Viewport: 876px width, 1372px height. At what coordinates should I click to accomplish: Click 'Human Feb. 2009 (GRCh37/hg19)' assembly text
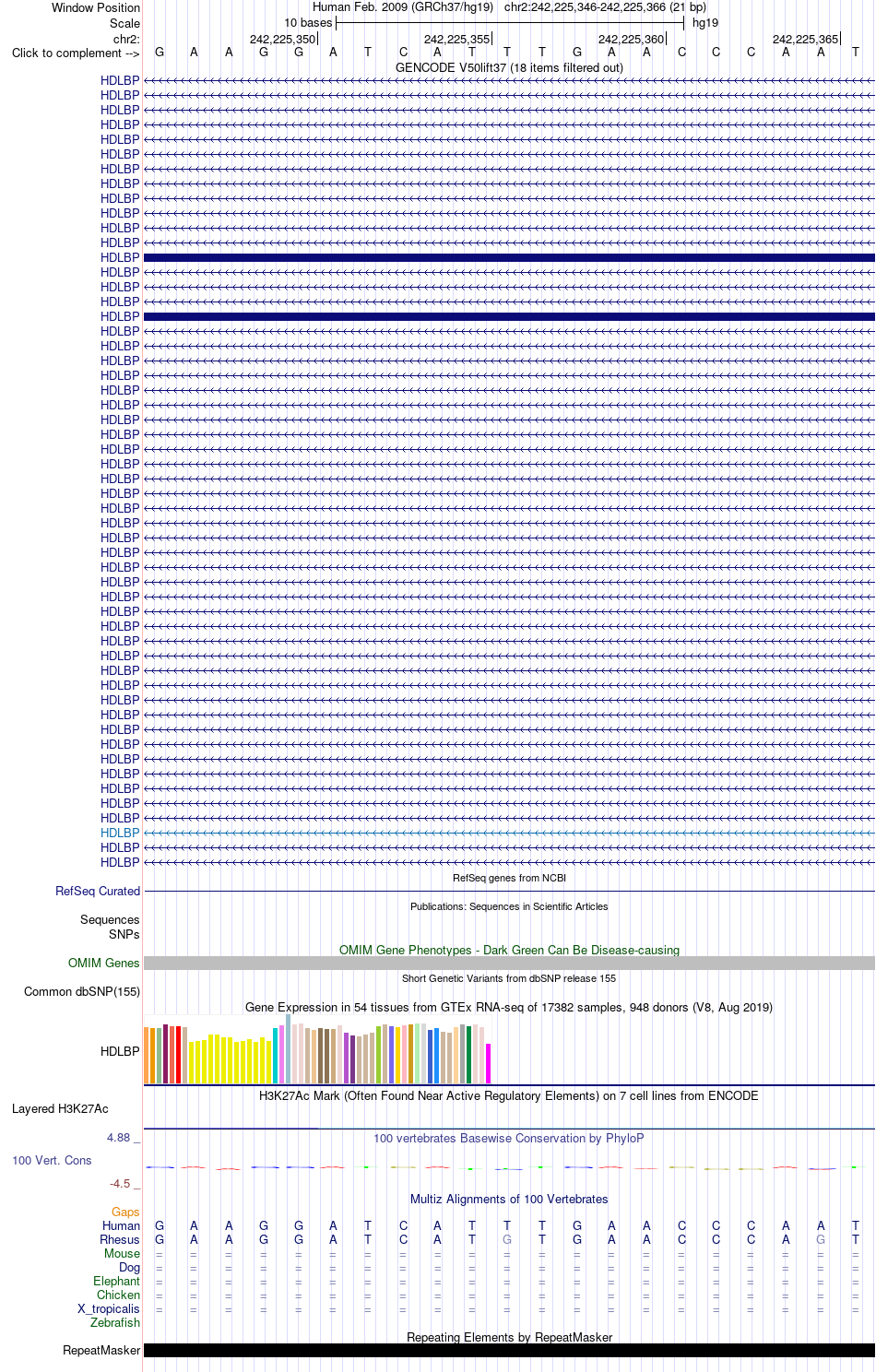point(403,7)
